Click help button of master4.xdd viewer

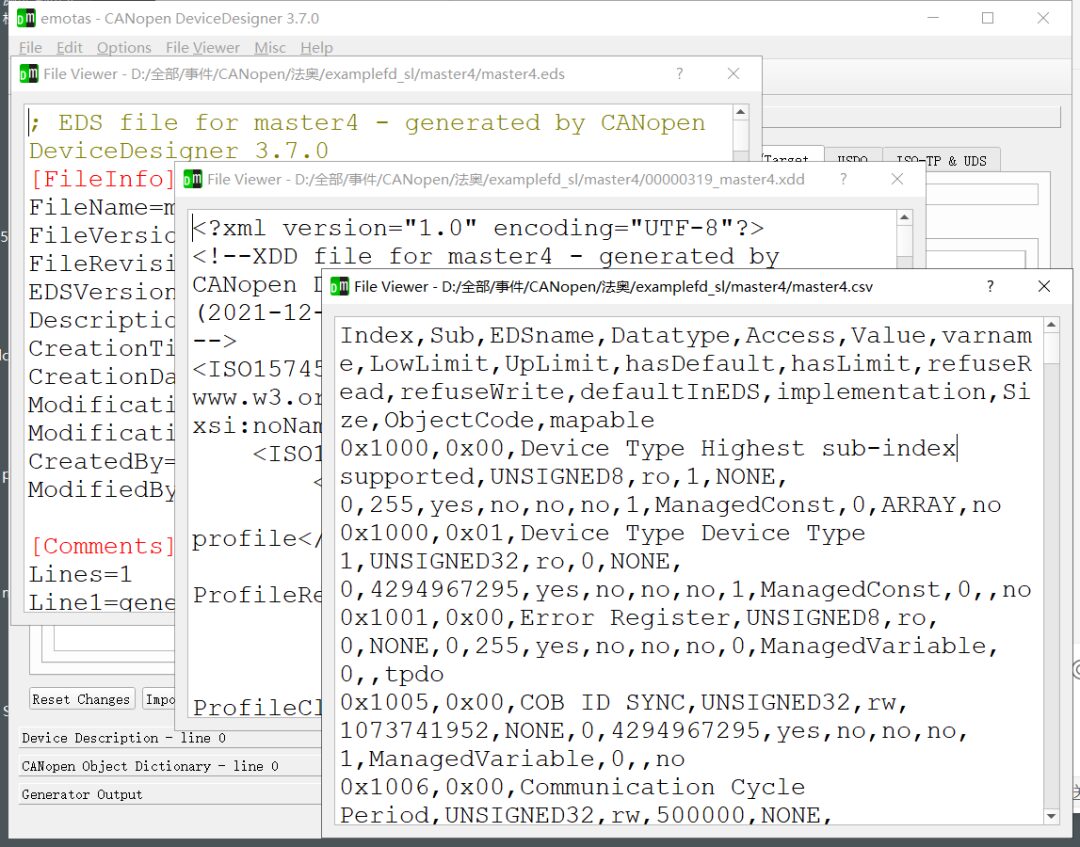pos(843,178)
